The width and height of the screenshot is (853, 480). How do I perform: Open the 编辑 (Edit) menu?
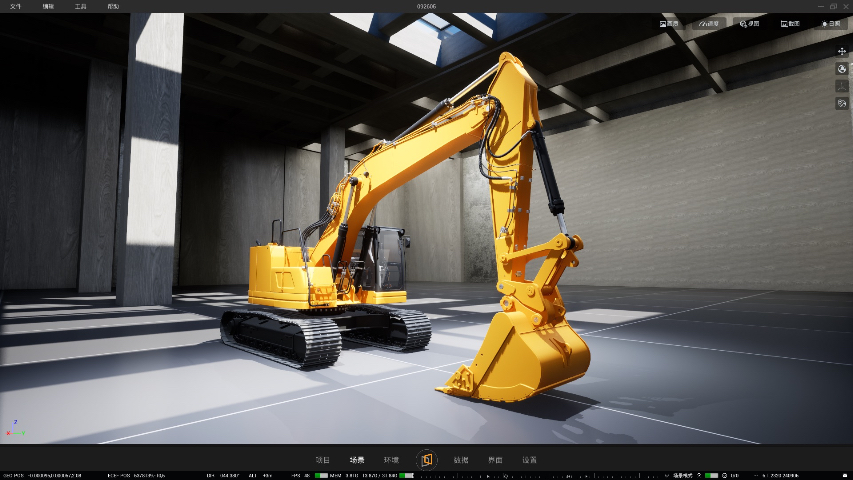tap(48, 7)
